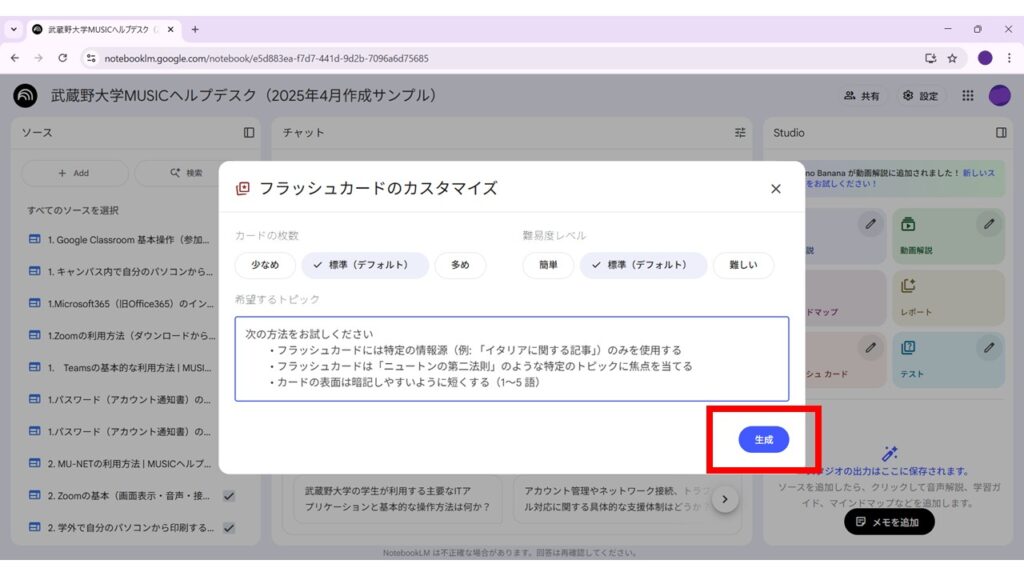
Task: Click the 希望するトピック text field
Action: tap(511, 359)
